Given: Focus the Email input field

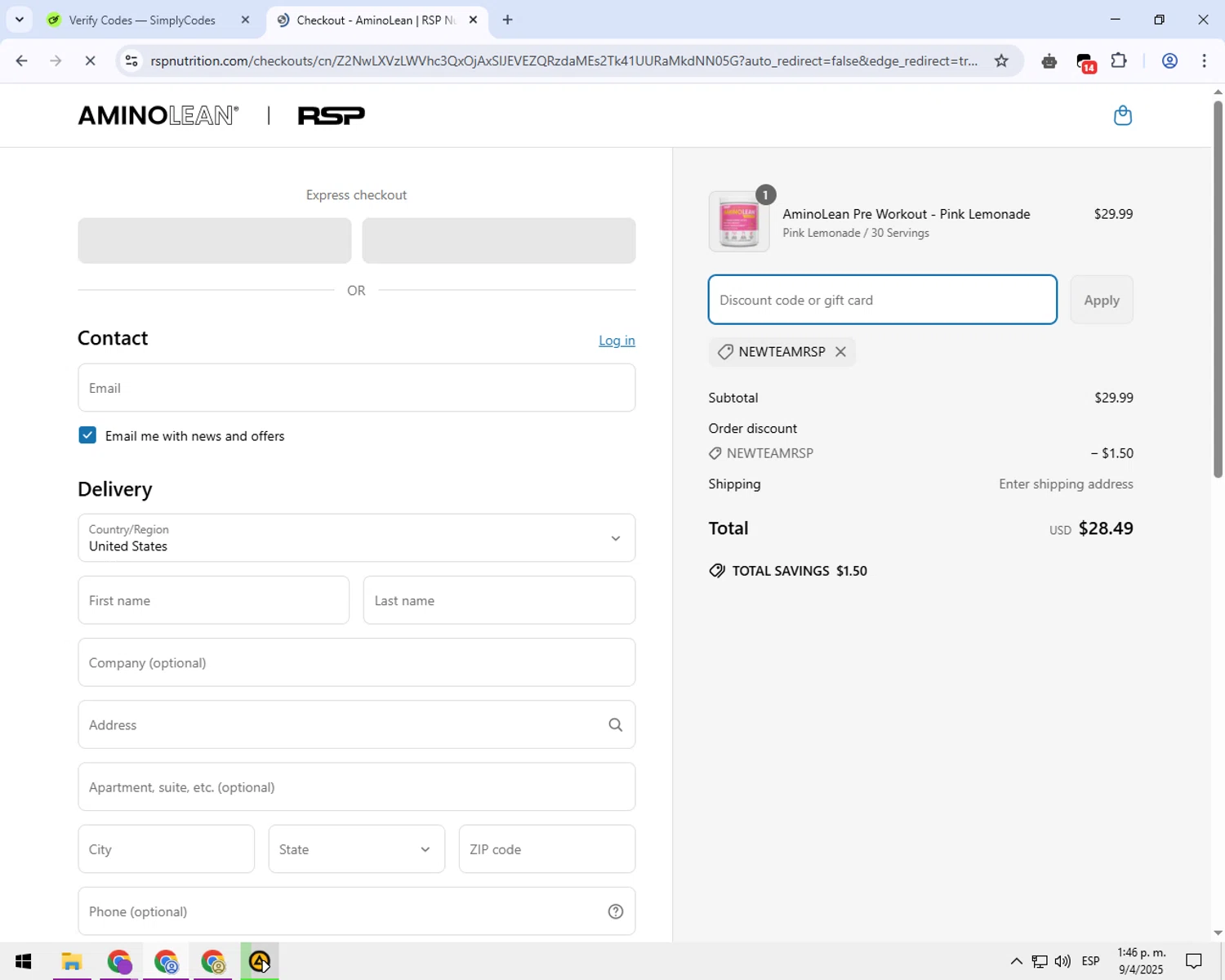Looking at the screenshot, I should click(x=356, y=388).
